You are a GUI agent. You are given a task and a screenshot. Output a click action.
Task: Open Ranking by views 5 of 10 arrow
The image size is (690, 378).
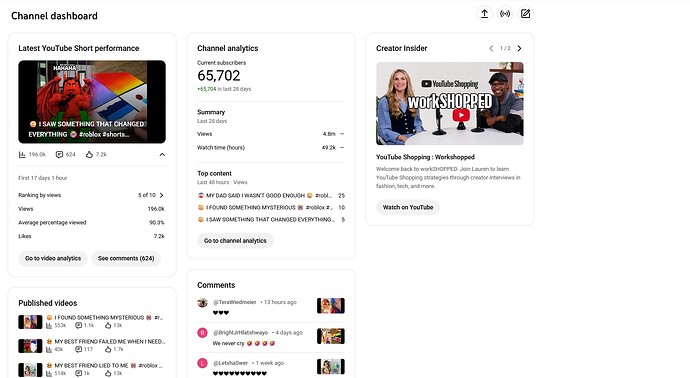161,195
